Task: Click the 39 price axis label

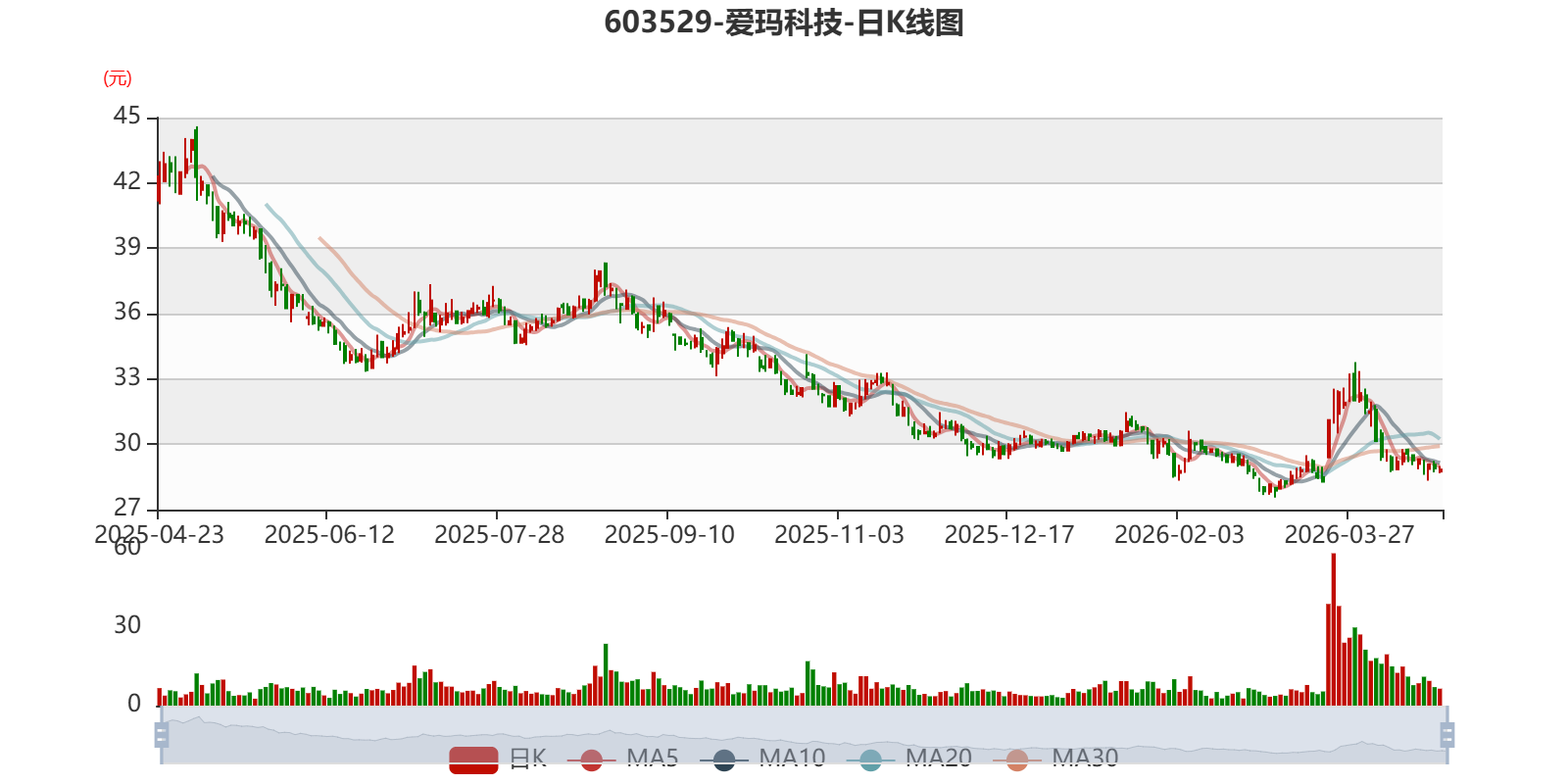Action: pos(127,247)
